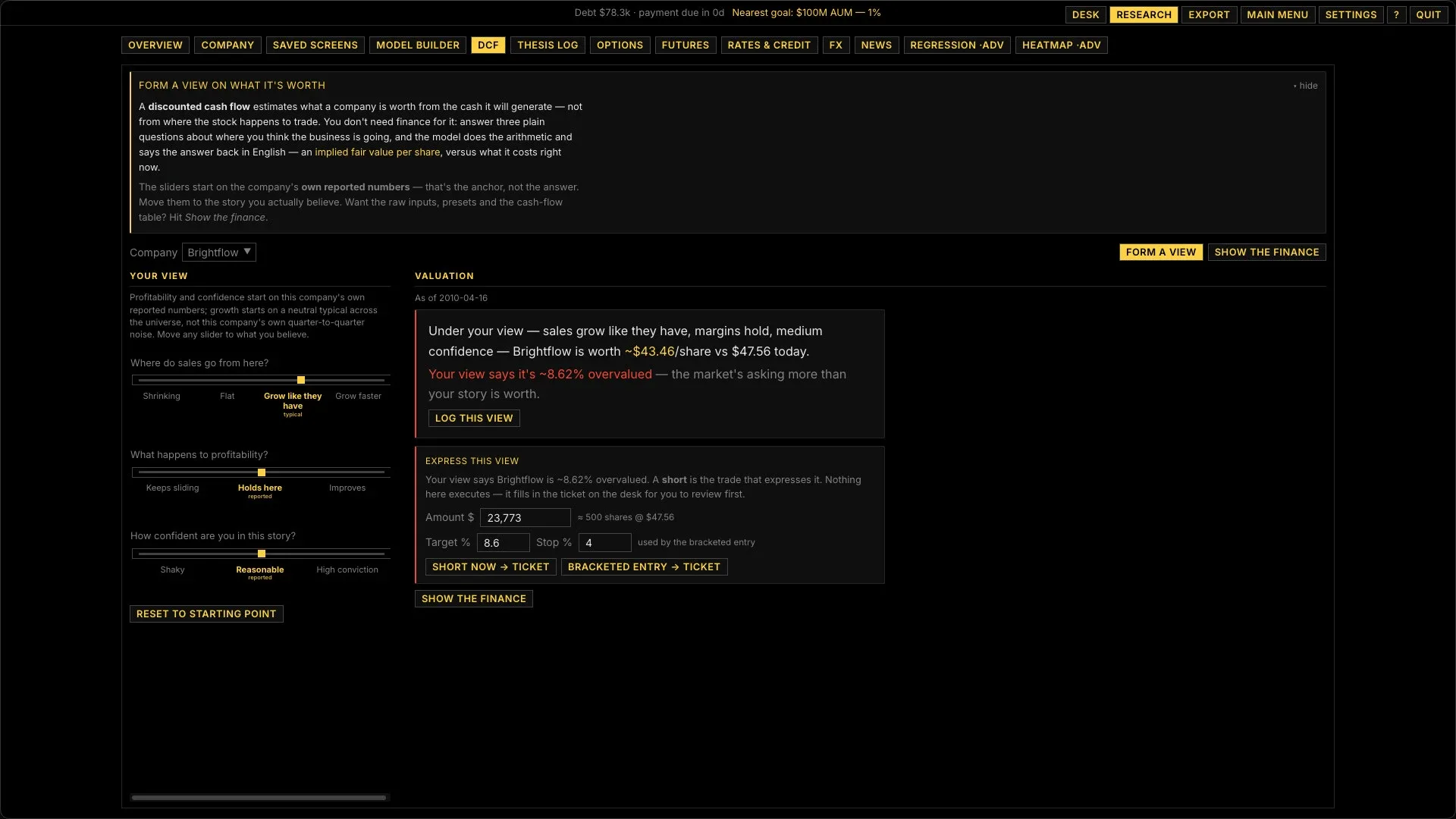This screenshot has width=1456, height=819.
Task: Open the DESK view
Action: [1085, 14]
